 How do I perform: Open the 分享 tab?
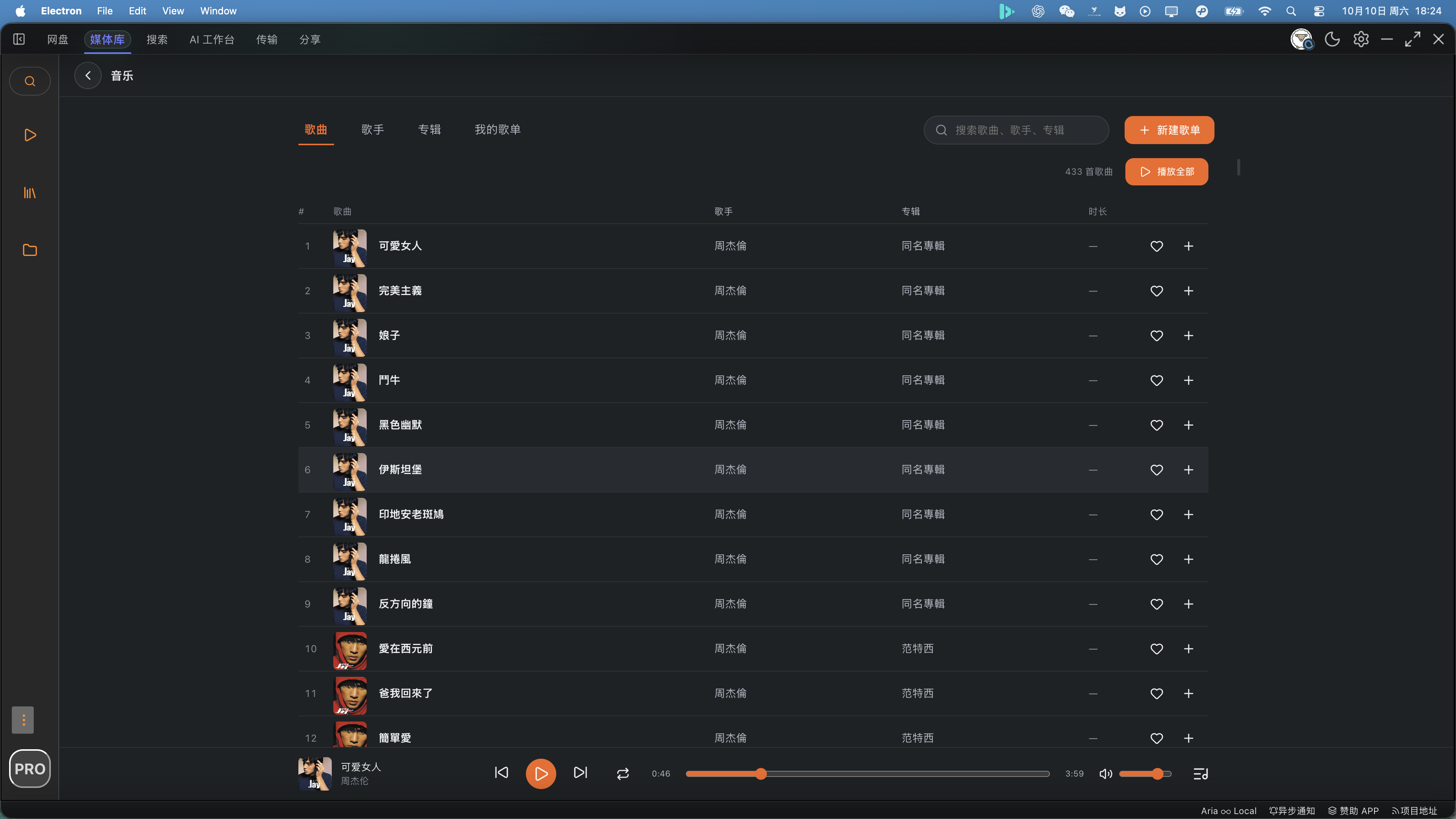click(x=310, y=39)
